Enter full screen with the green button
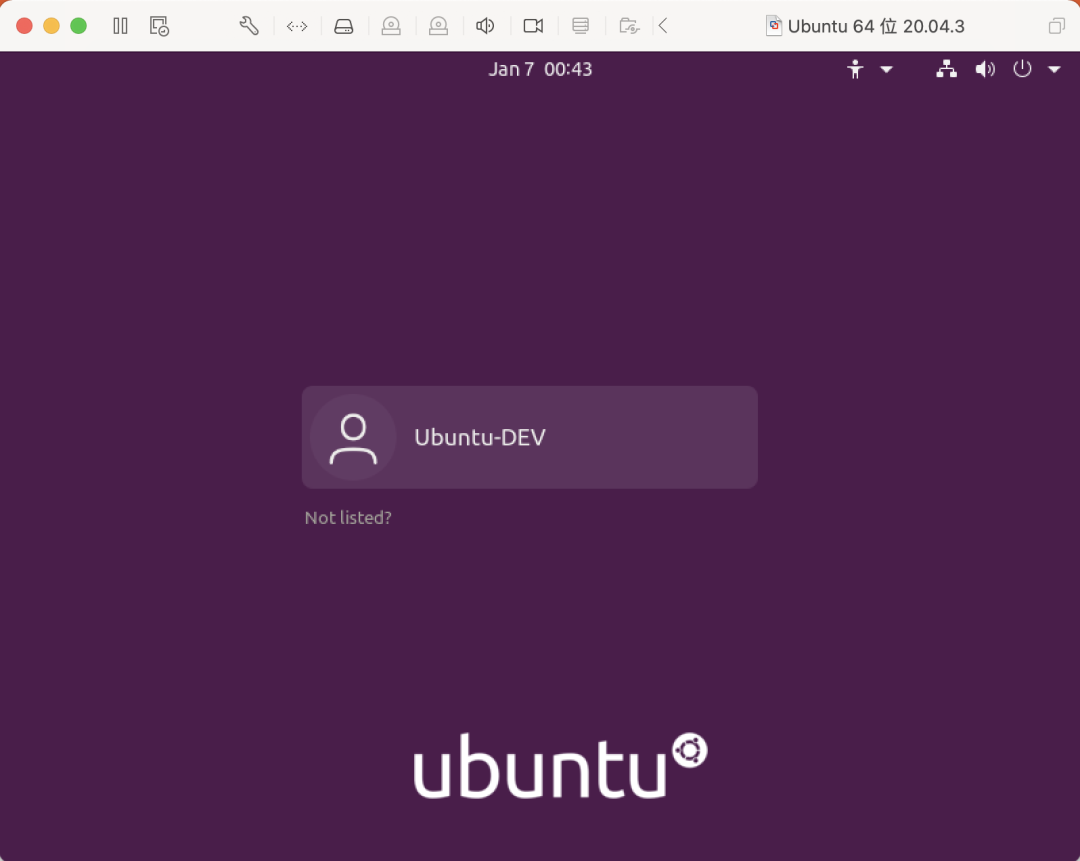 [x=79, y=26]
